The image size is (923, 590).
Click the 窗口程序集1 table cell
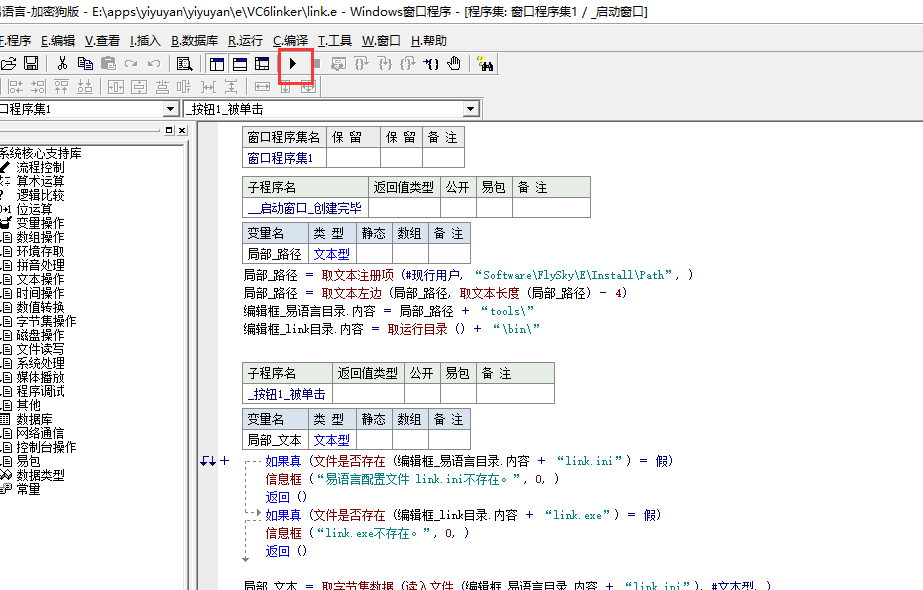pyautogui.click(x=284, y=158)
